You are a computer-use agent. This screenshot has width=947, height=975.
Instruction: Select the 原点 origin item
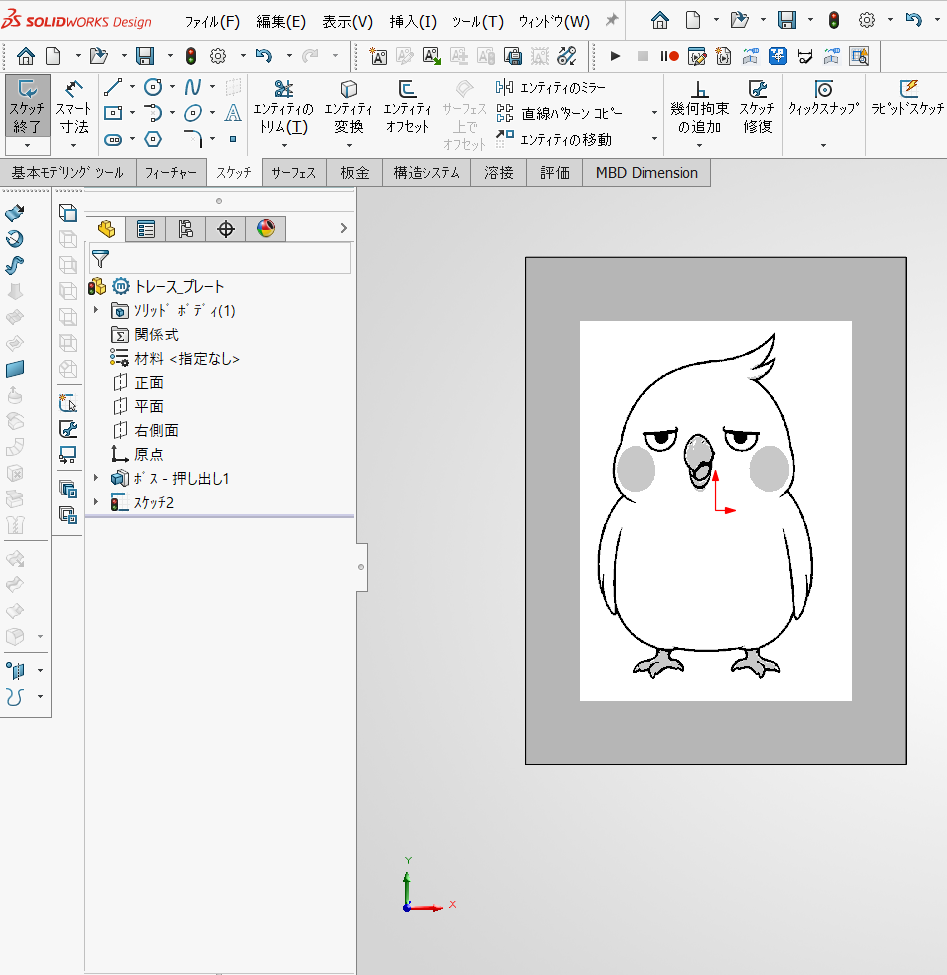(149, 454)
